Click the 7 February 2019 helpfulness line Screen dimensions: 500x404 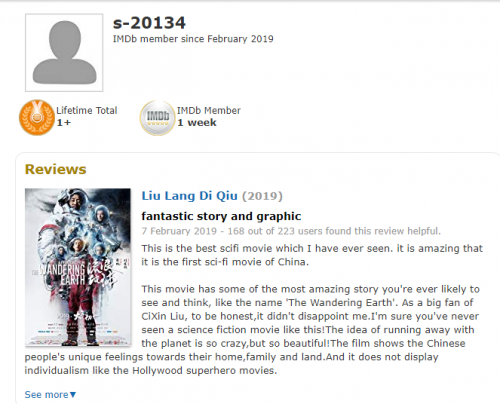point(291,231)
